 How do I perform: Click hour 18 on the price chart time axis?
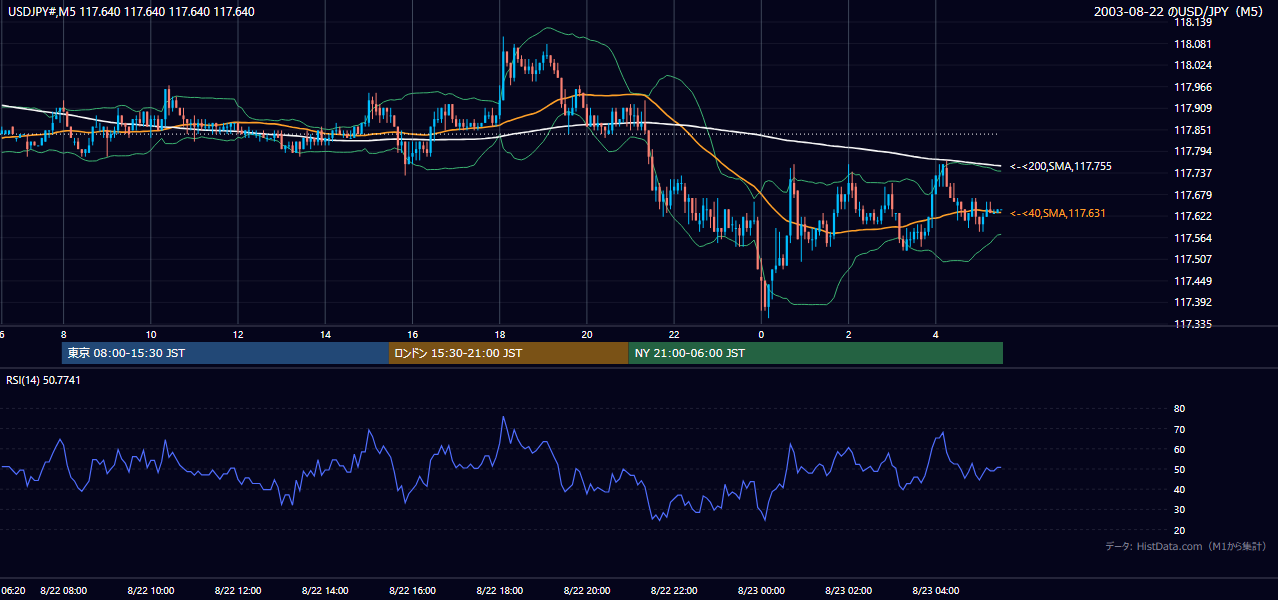click(500, 334)
